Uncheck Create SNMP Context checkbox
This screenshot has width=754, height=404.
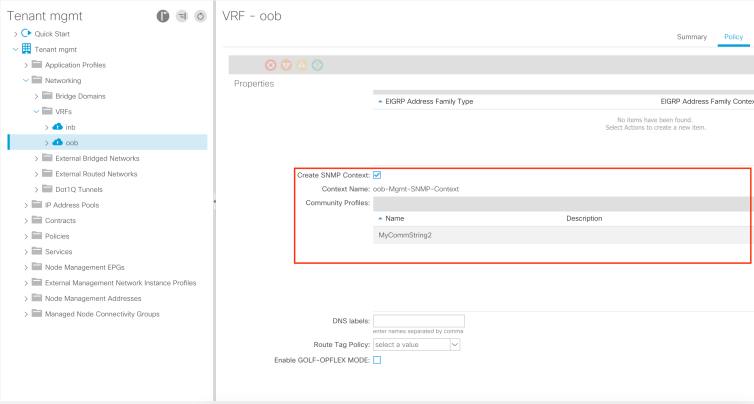click(377, 175)
